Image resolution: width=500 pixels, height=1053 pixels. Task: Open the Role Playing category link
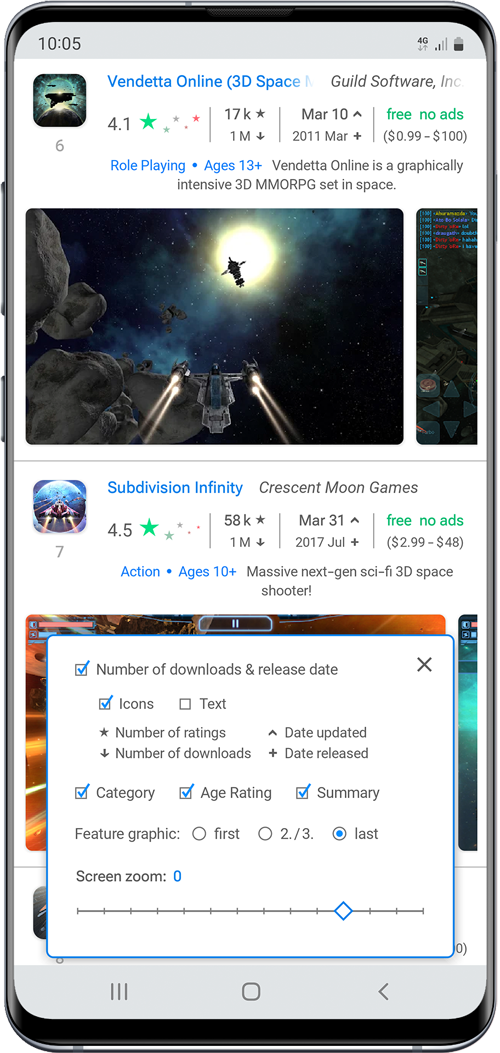pyautogui.click(x=148, y=165)
